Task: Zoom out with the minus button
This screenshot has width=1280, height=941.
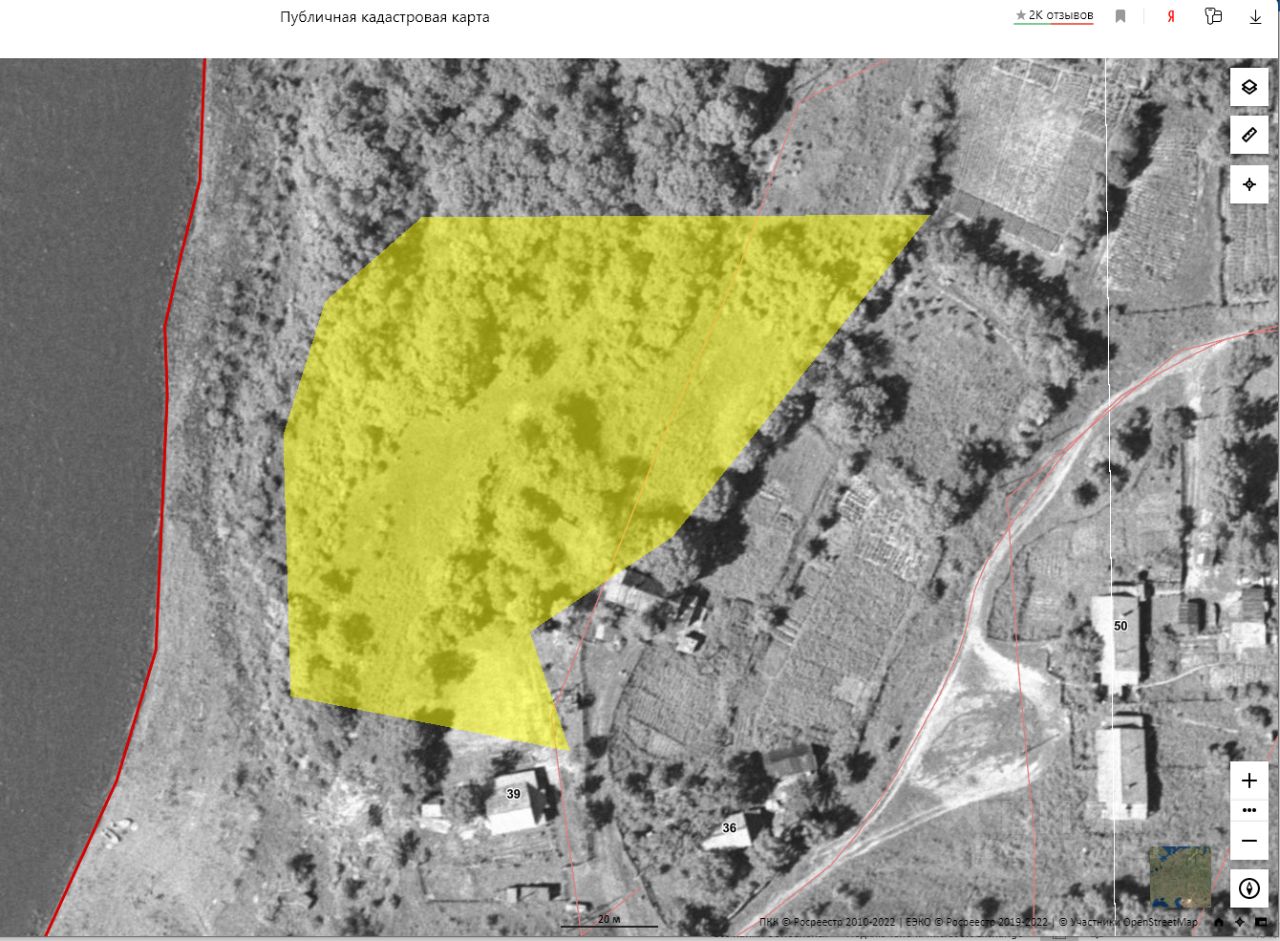Action: coord(1249,841)
